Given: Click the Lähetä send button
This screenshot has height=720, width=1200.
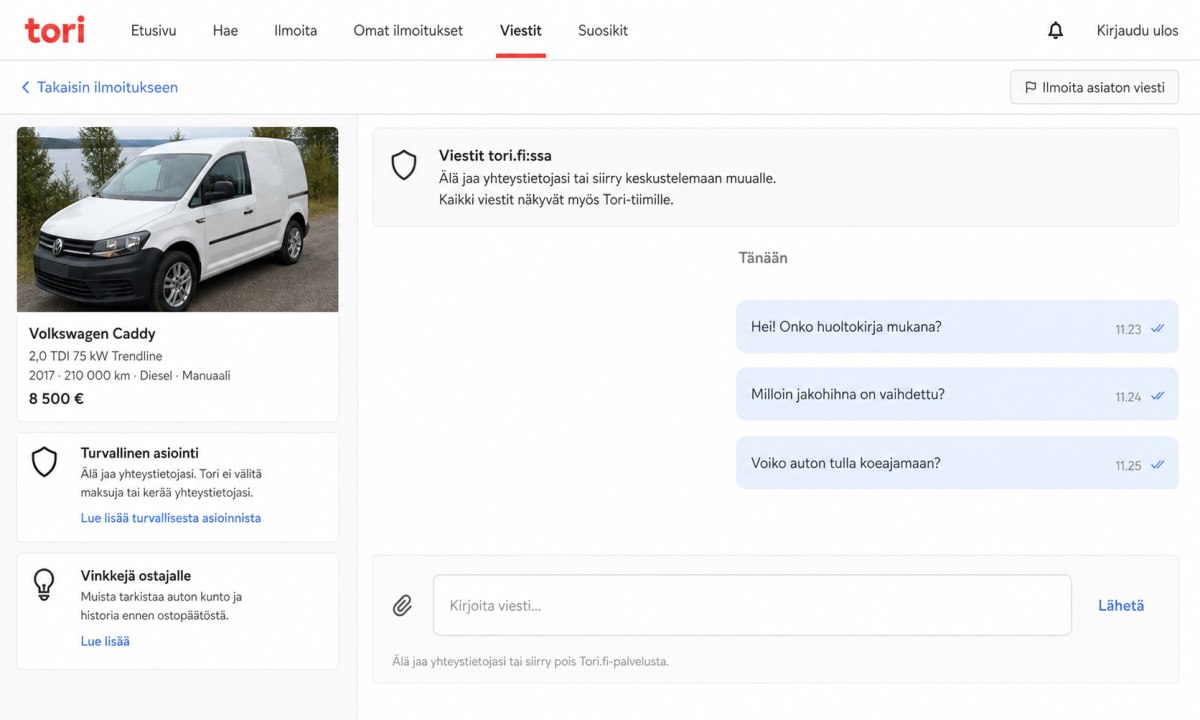Looking at the screenshot, I should [x=1121, y=605].
